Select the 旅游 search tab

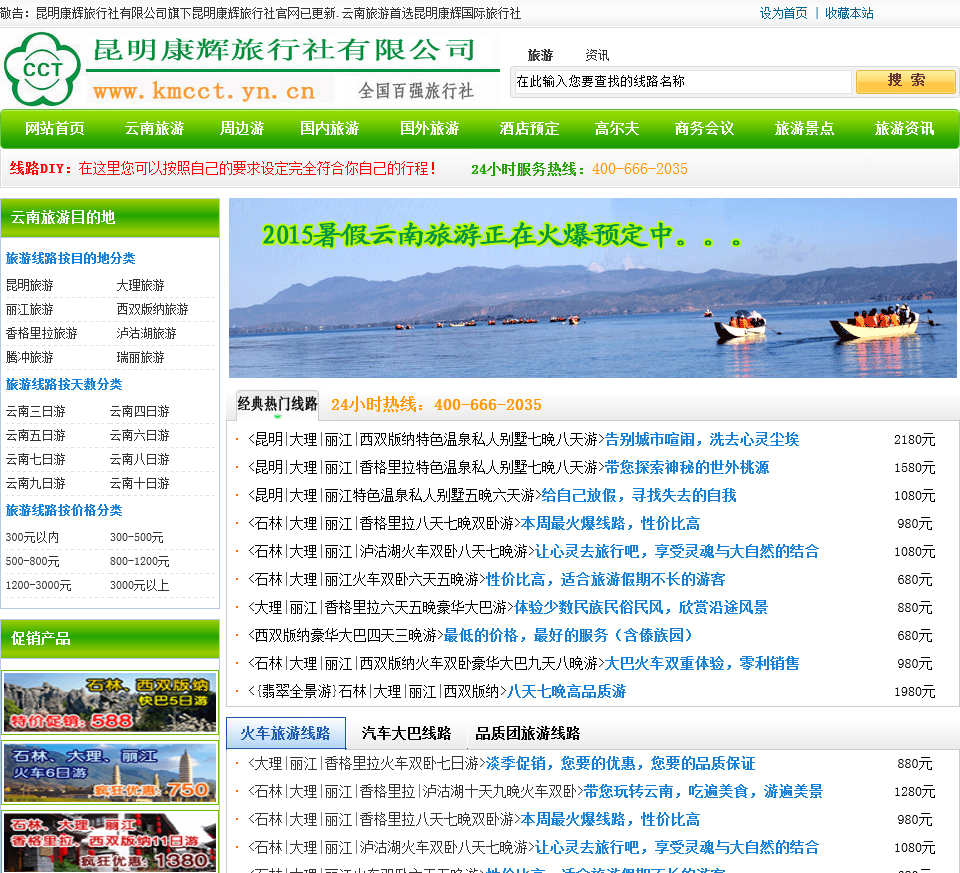pos(540,56)
